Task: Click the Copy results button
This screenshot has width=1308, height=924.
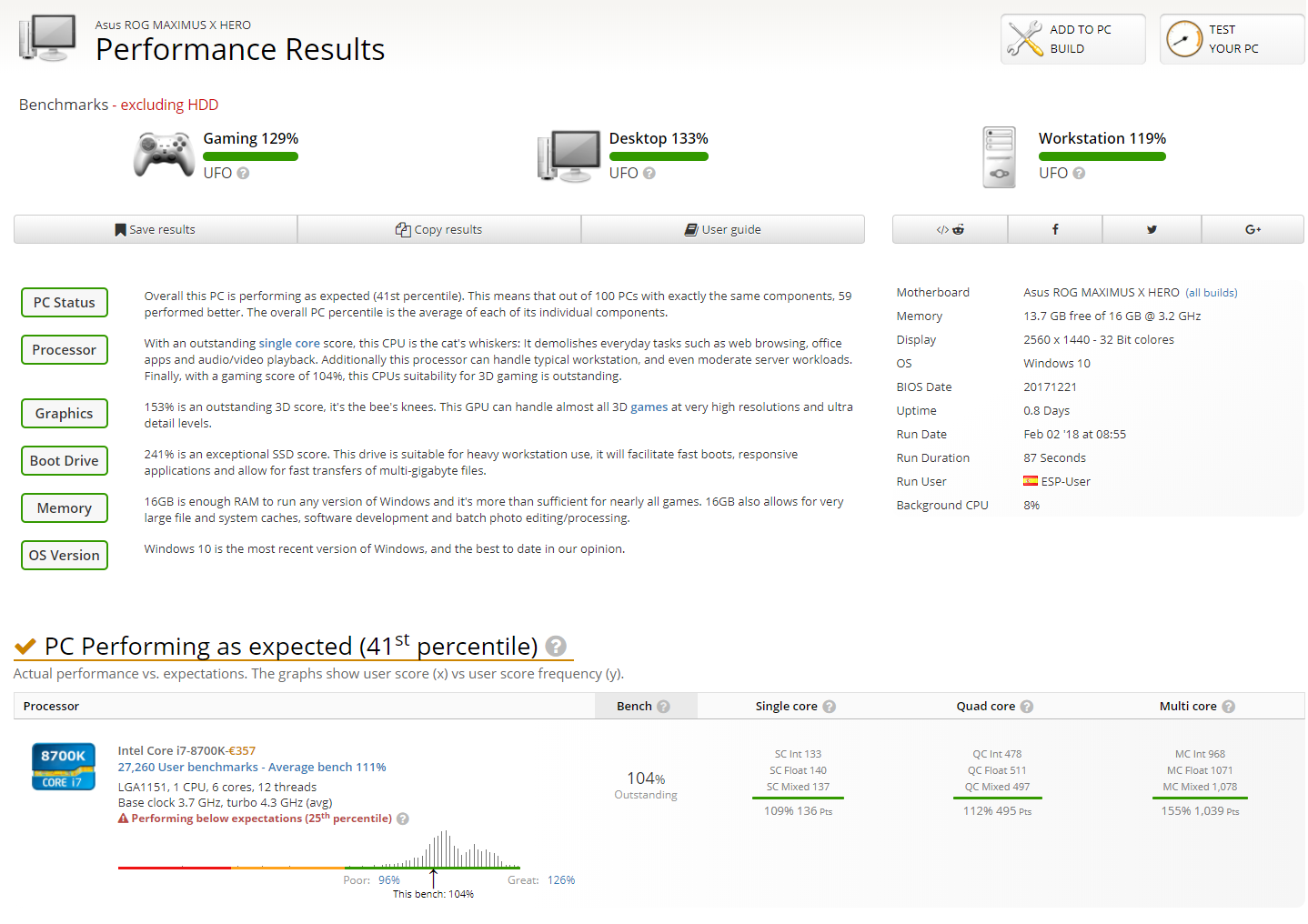Action: (x=439, y=229)
